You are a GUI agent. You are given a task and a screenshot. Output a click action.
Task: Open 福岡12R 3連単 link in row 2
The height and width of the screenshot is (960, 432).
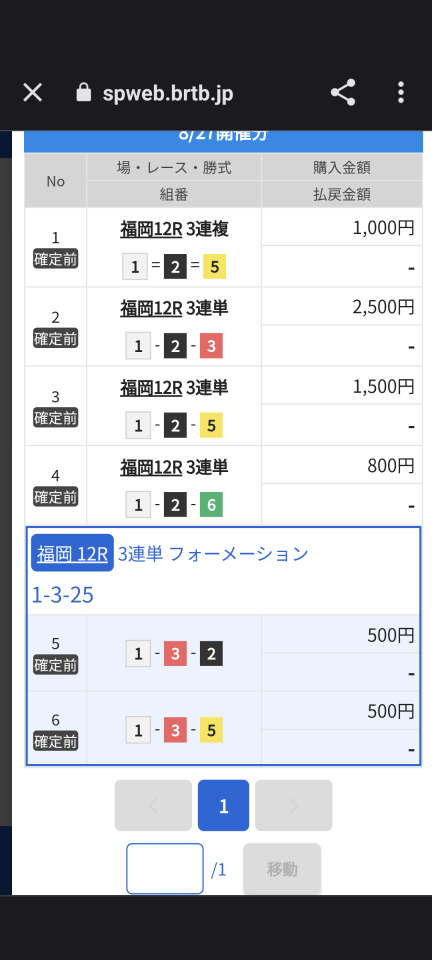click(151, 309)
